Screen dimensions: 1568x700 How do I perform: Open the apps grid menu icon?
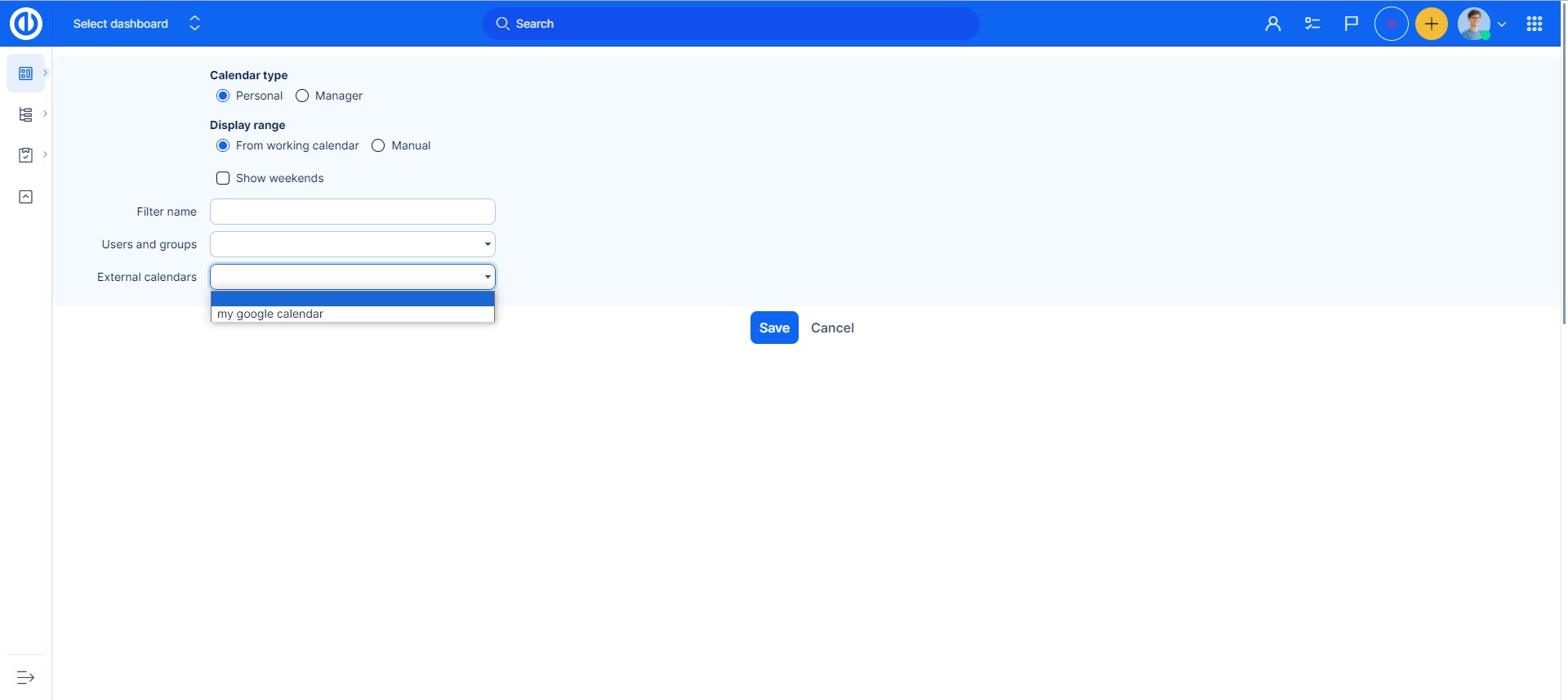(1534, 24)
